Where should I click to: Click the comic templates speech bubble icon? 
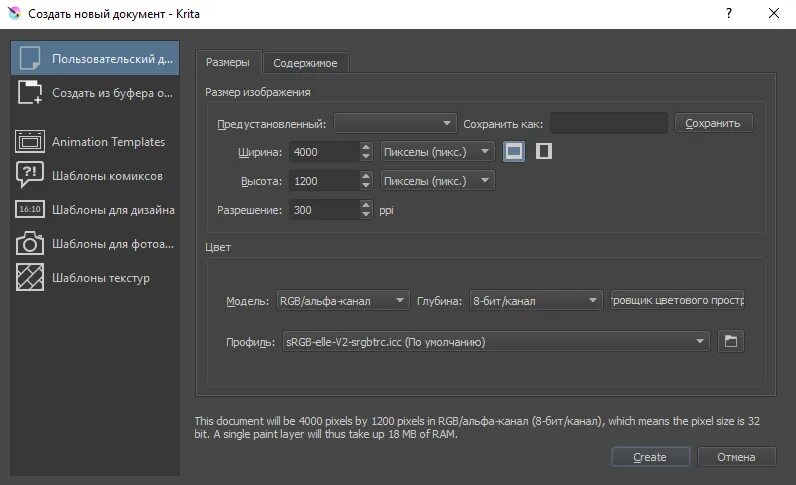(x=29, y=175)
